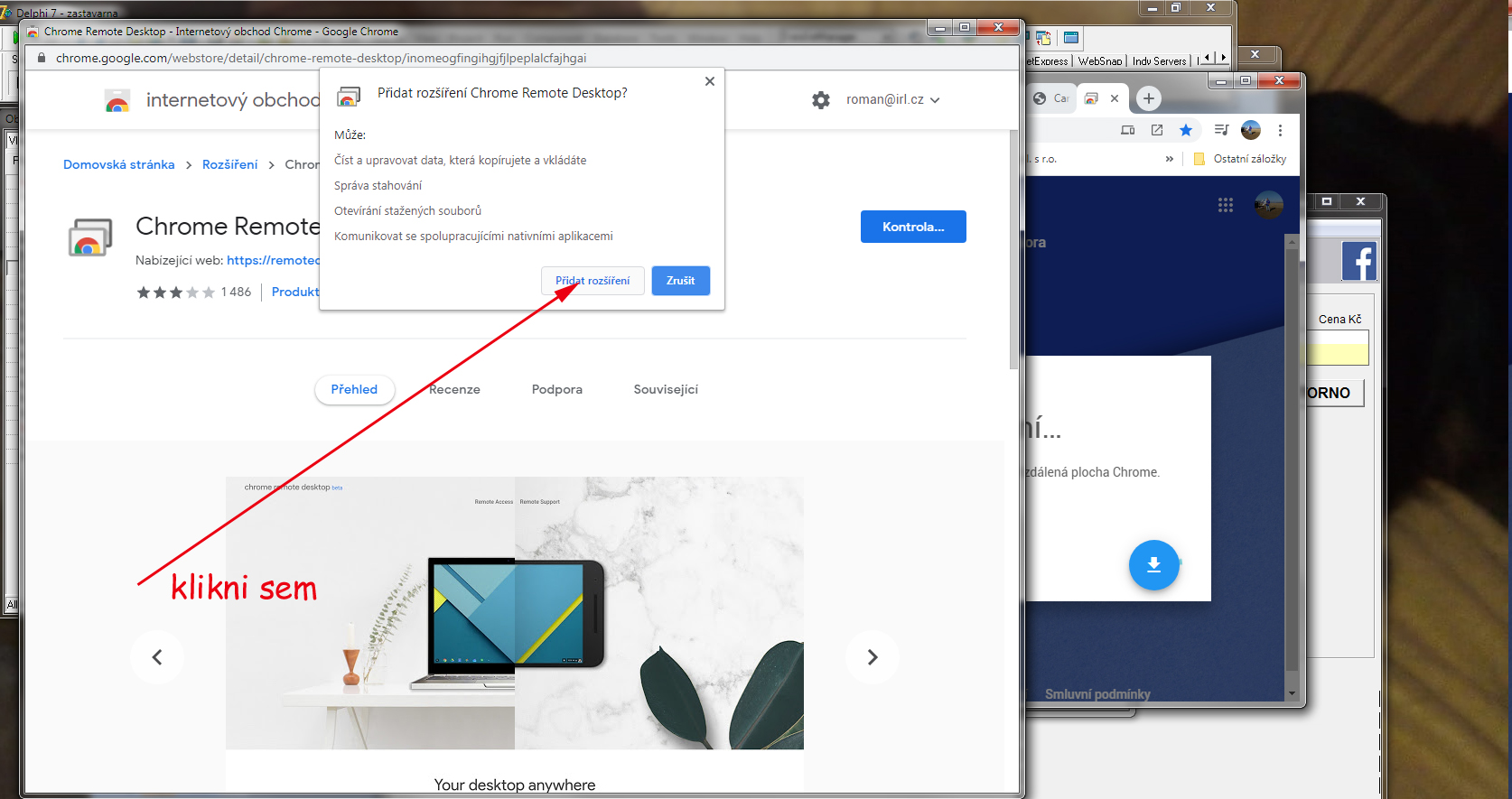Click the open-in-app icon in omnibox
1512x799 pixels.
click(1157, 130)
